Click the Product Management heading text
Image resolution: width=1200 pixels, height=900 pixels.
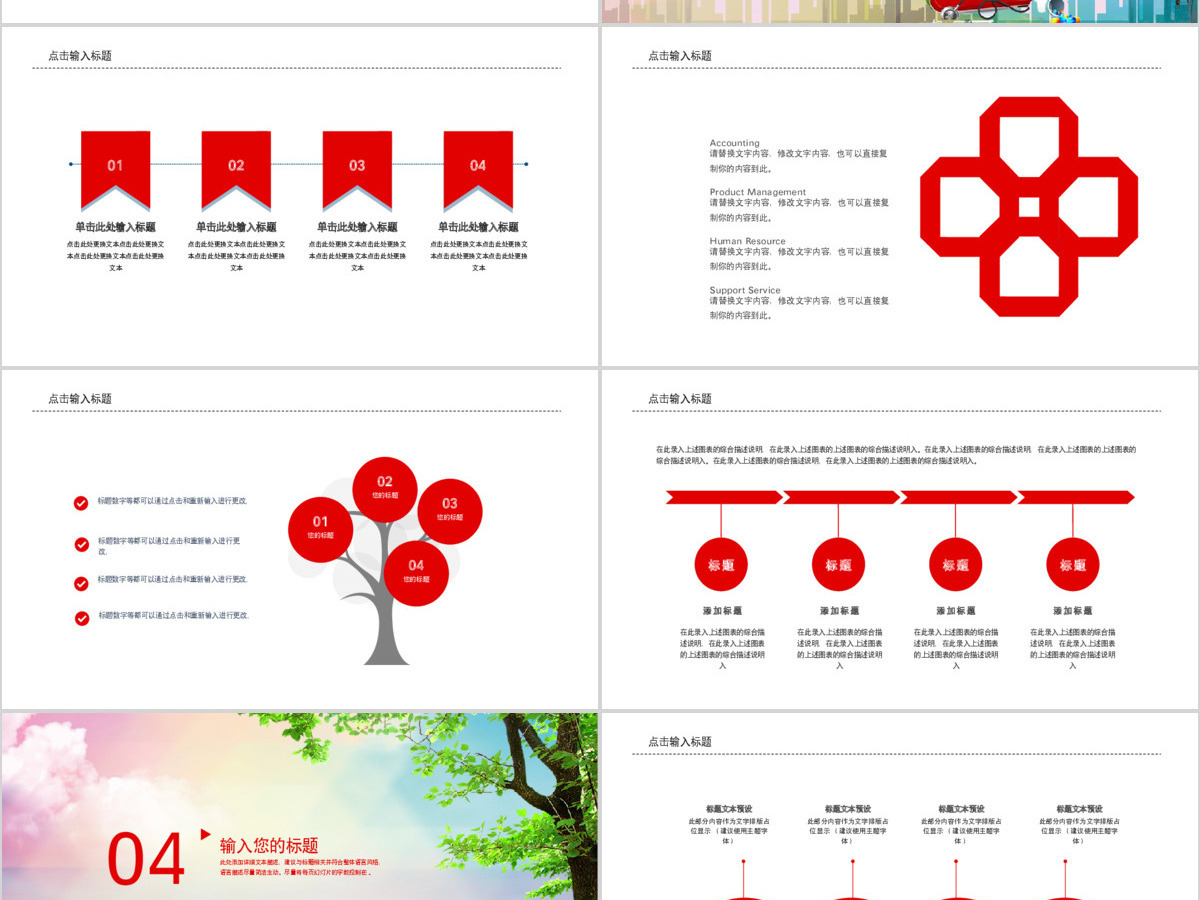point(758,192)
